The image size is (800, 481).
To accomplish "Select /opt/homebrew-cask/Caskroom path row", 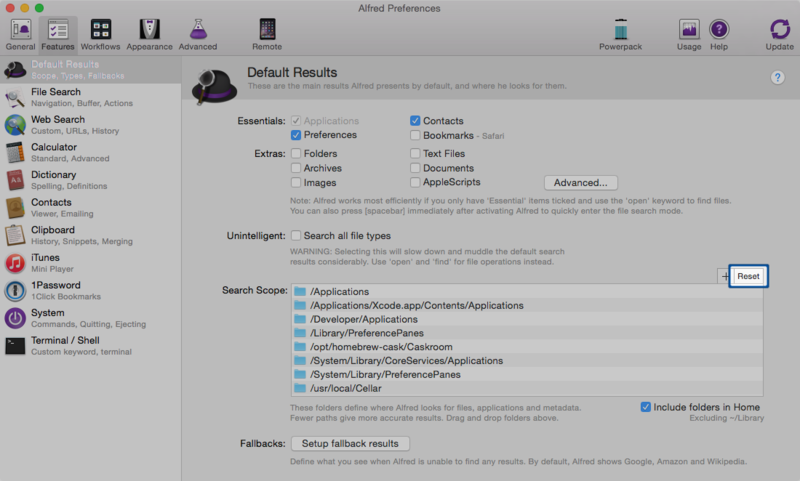I will pyautogui.click(x=527, y=346).
